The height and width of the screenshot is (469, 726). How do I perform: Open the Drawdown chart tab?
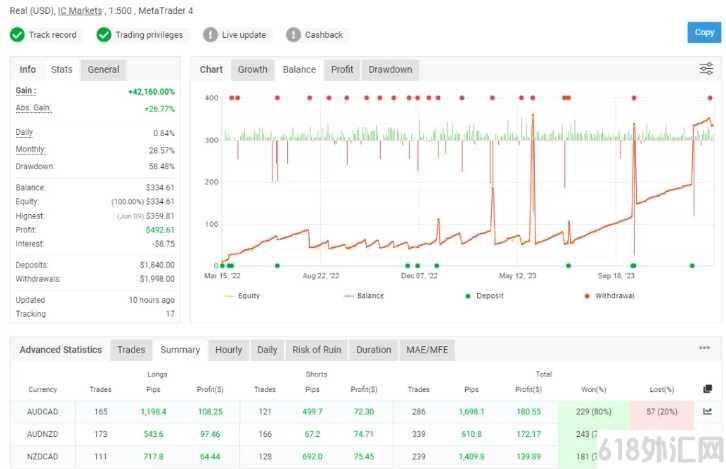pos(390,69)
